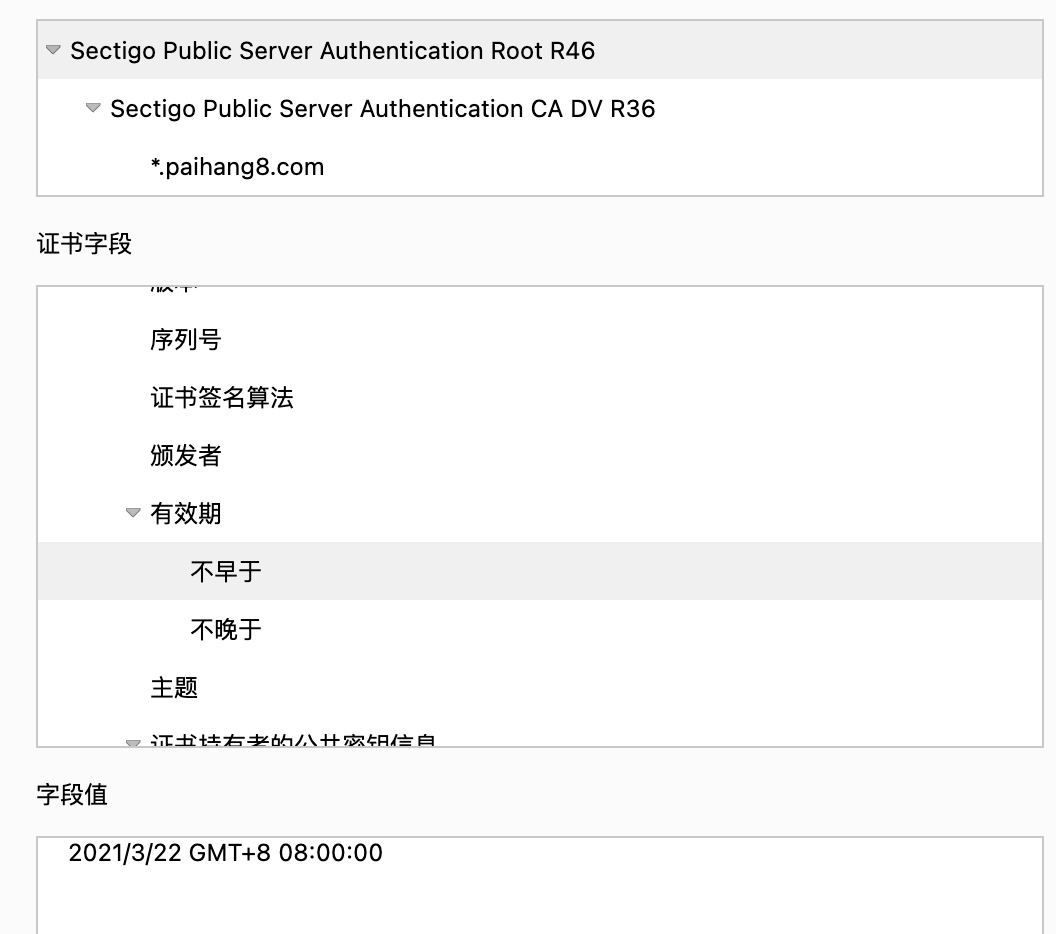Collapse the Sectigo Root R46 disclosure triangle
The height and width of the screenshot is (934, 1056).
point(54,50)
